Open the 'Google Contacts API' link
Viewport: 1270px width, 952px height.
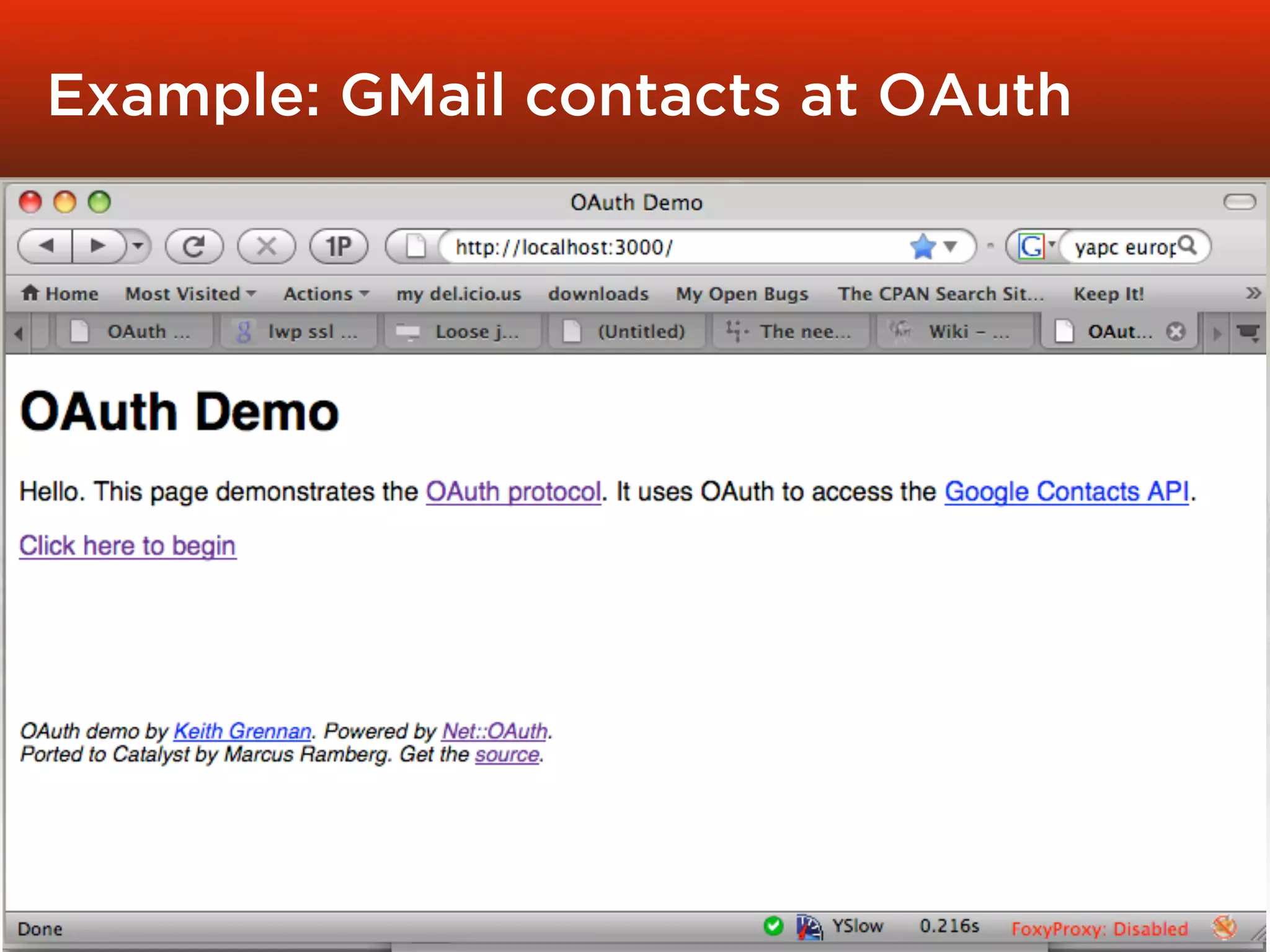point(1067,492)
